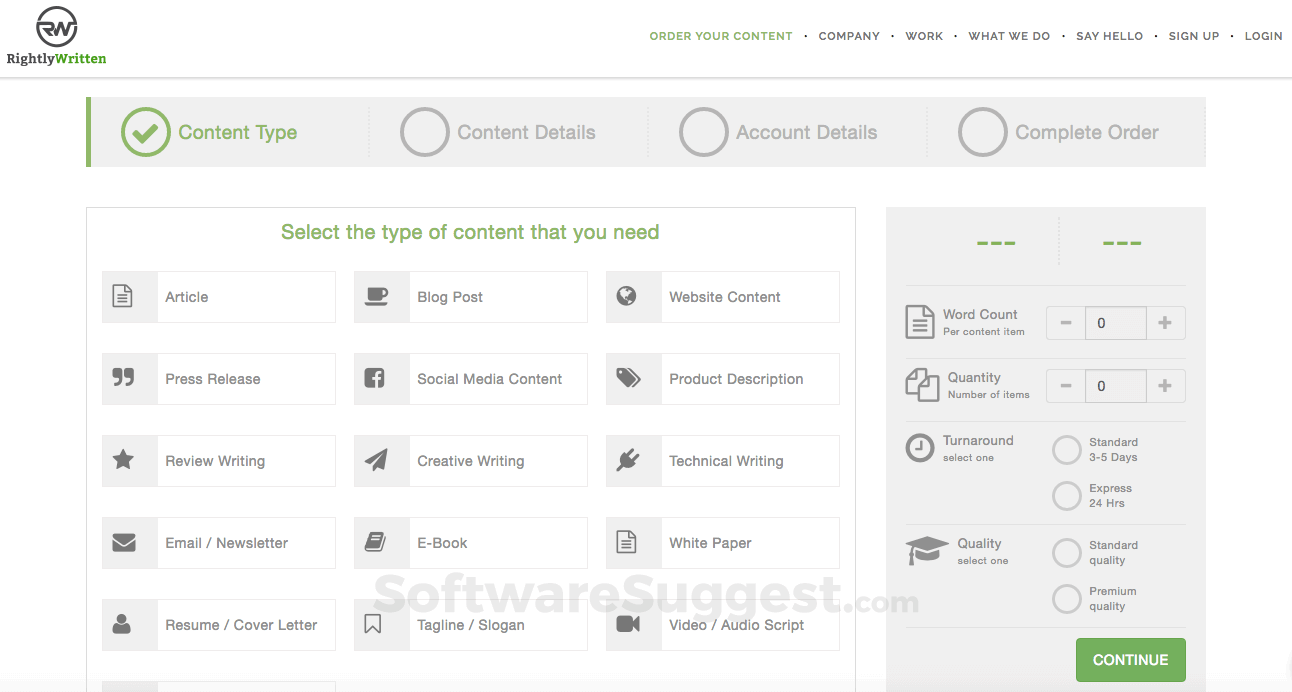
Task: Click the LOGIN link
Action: click(1264, 36)
